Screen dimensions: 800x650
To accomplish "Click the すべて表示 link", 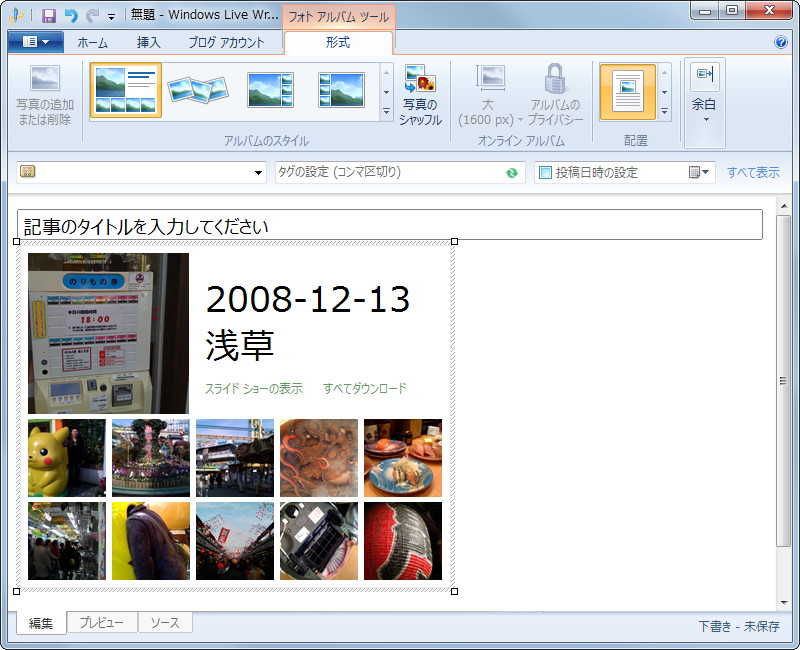I will pos(752,171).
